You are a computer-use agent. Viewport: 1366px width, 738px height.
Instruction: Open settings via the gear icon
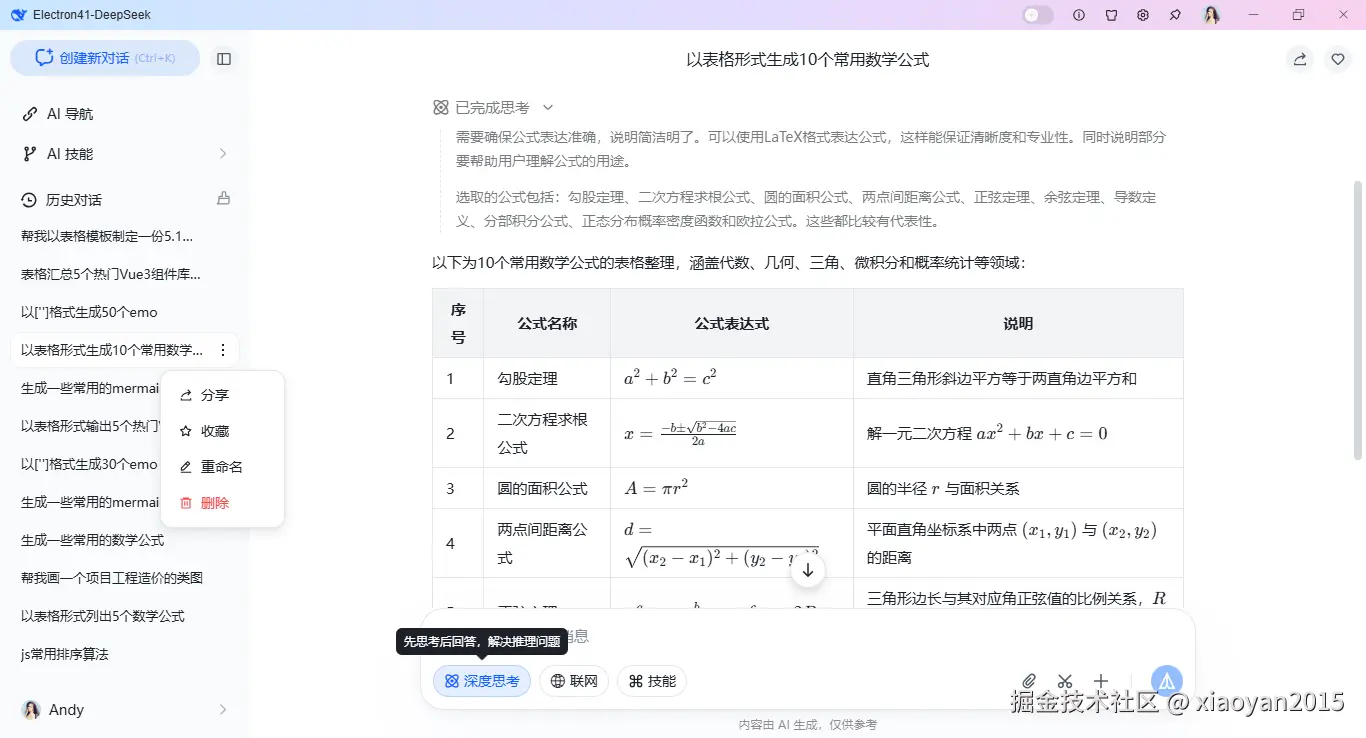coord(1143,15)
